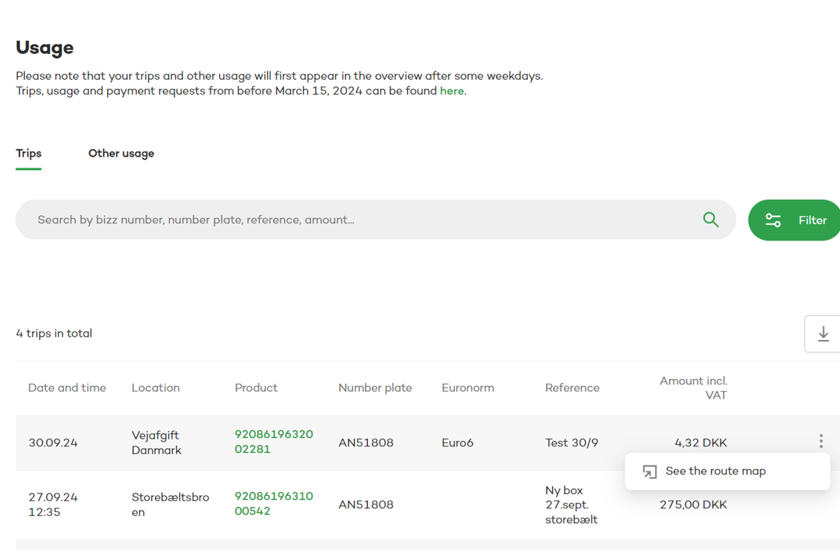Click the route map arrow icon
This screenshot has width=840, height=560.
(x=650, y=472)
